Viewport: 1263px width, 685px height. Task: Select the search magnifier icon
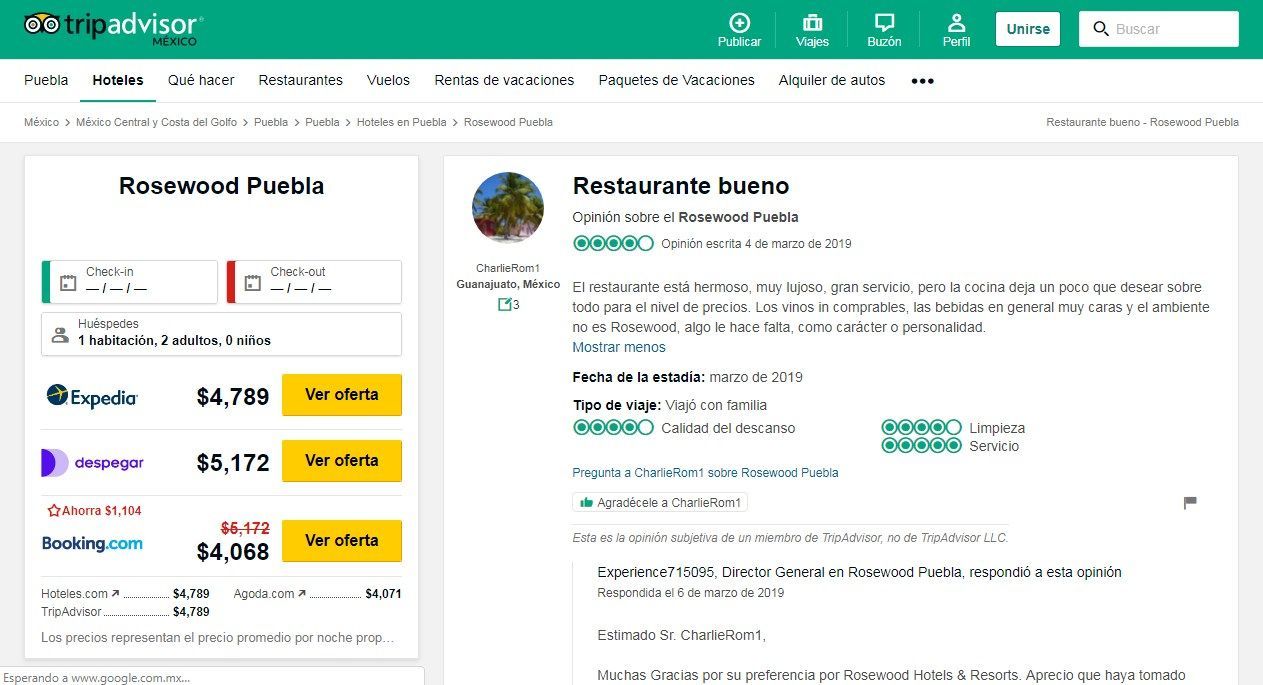[x=1101, y=29]
